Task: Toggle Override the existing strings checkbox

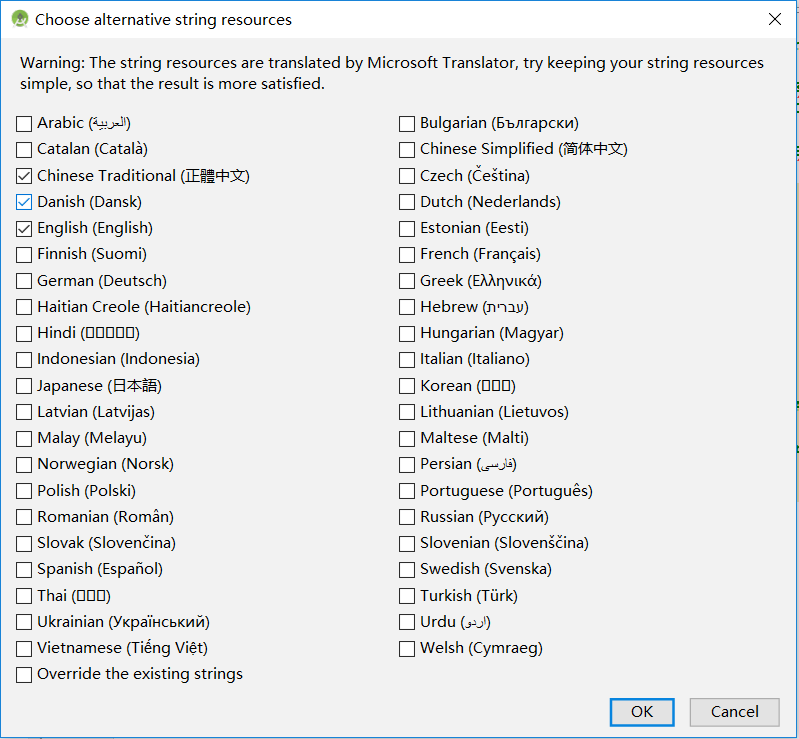Action: point(24,675)
